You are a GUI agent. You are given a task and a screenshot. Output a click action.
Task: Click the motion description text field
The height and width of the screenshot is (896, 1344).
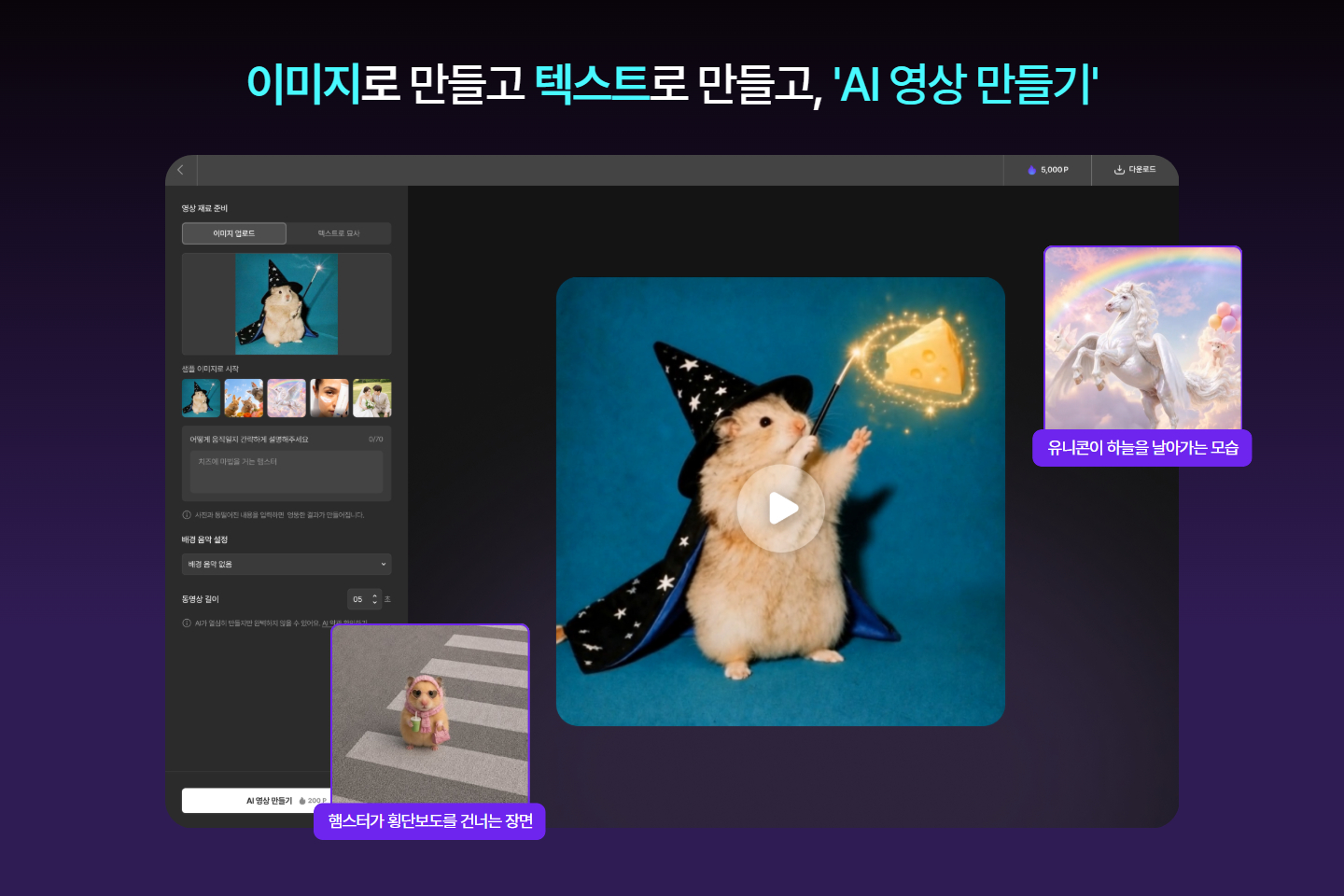click(x=287, y=471)
